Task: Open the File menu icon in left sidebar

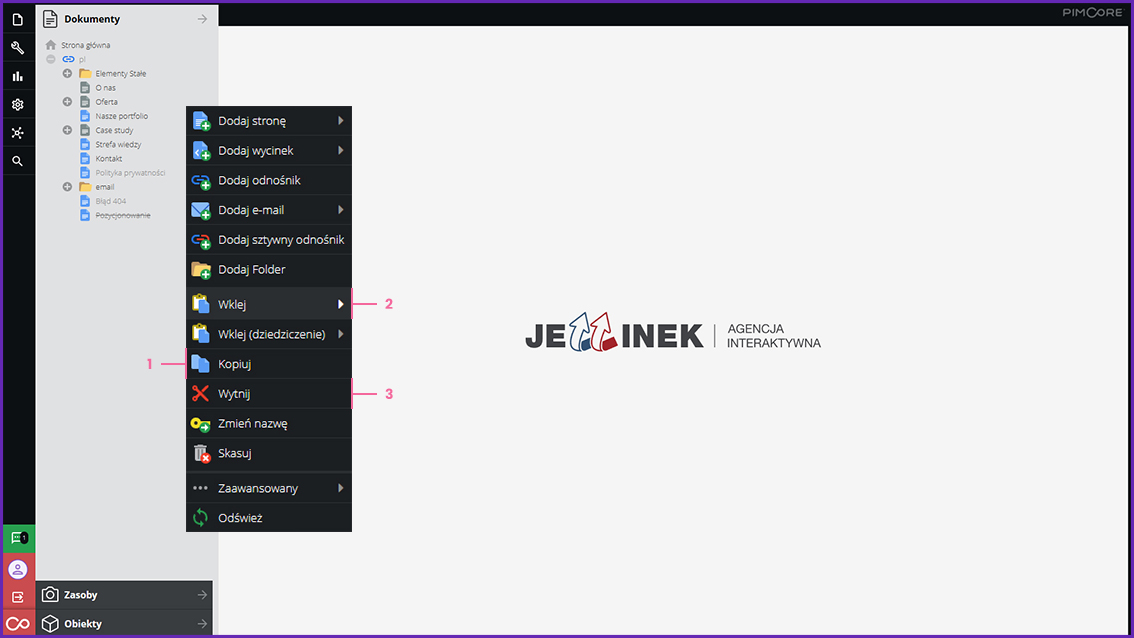Action: (x=17, y=19)
